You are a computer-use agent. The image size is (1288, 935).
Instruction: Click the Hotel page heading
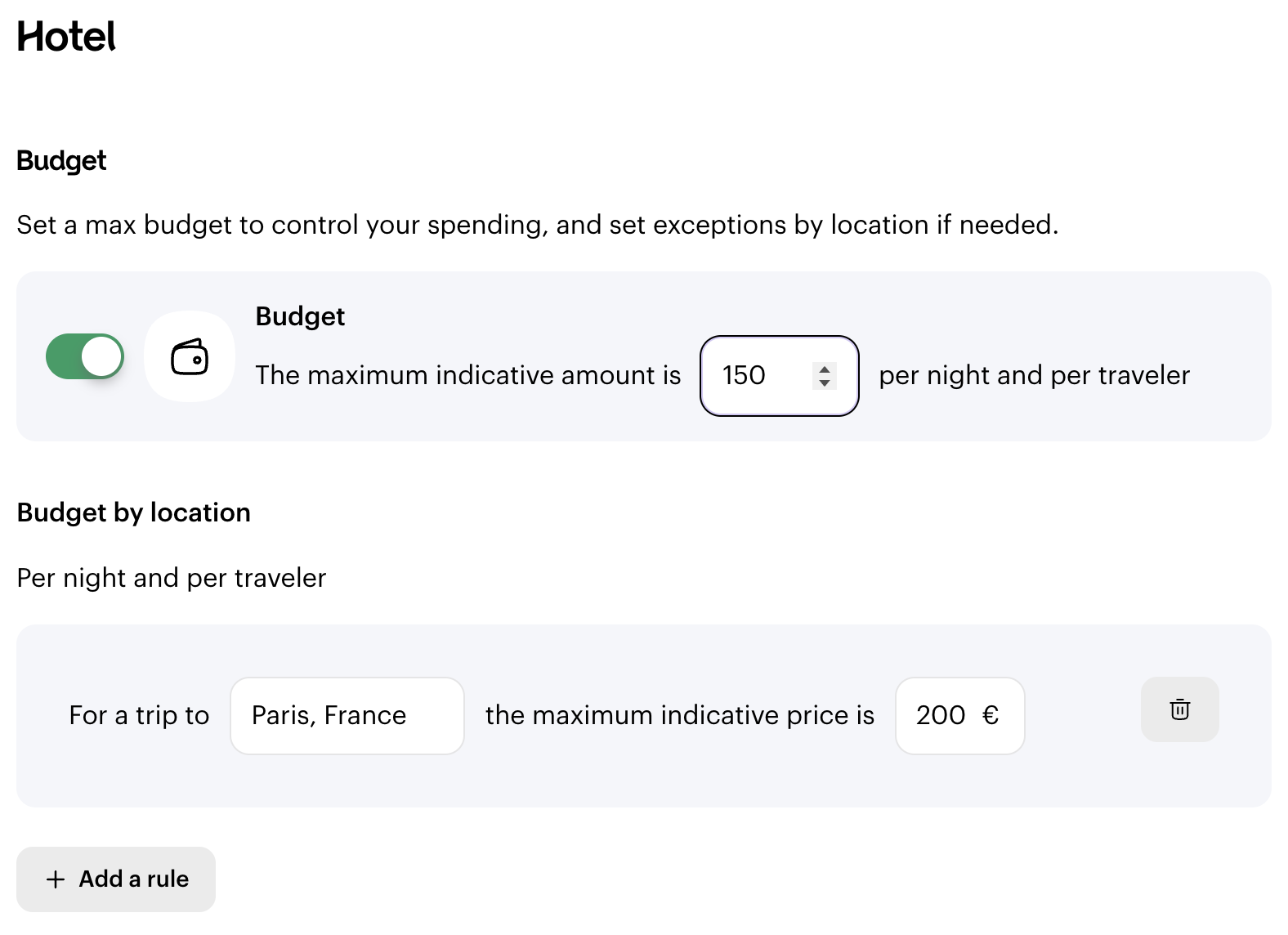pos(66,37)
